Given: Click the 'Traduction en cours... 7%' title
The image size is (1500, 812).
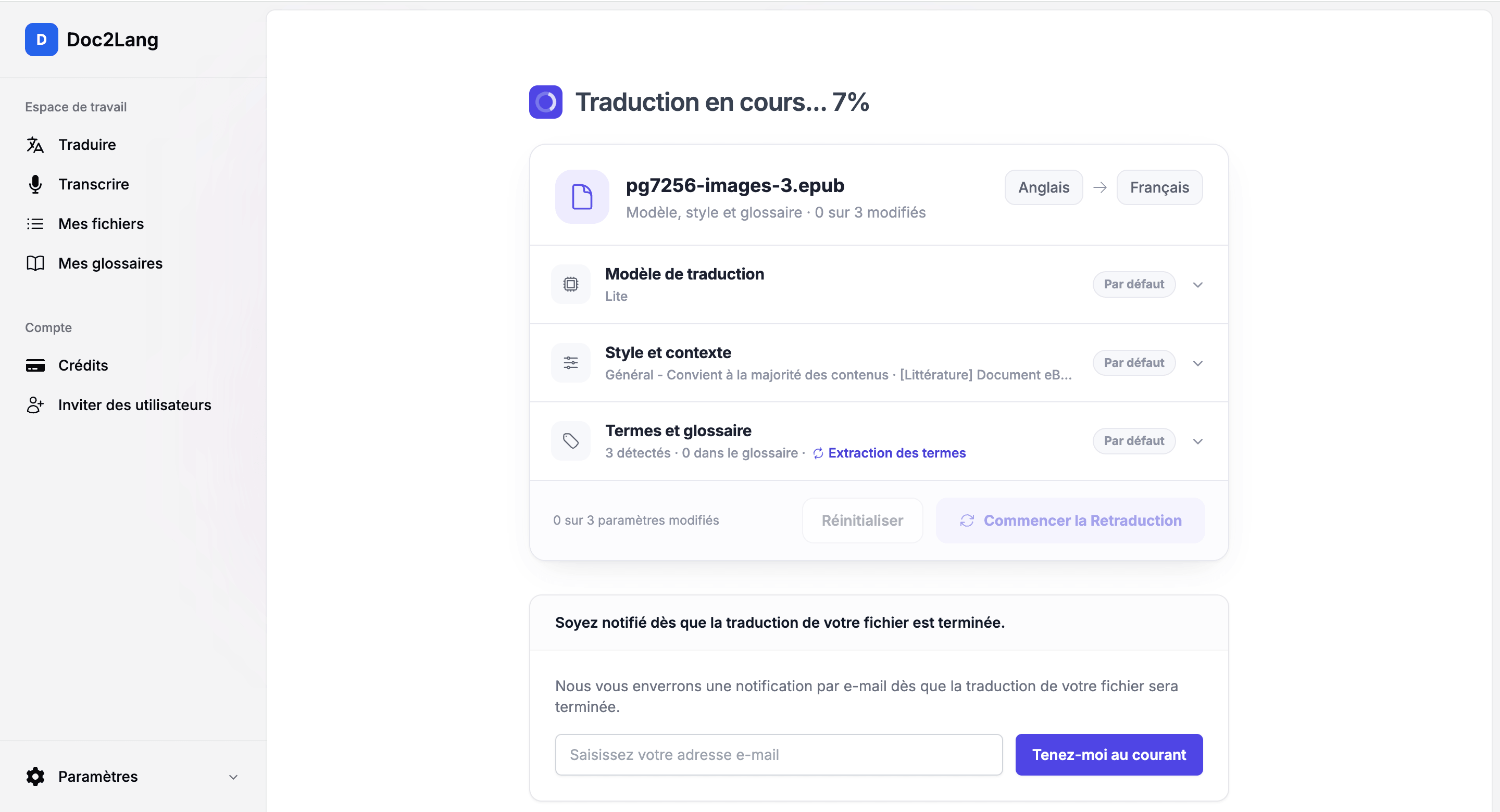Looking at the screenshot, I should click(722, 103).
